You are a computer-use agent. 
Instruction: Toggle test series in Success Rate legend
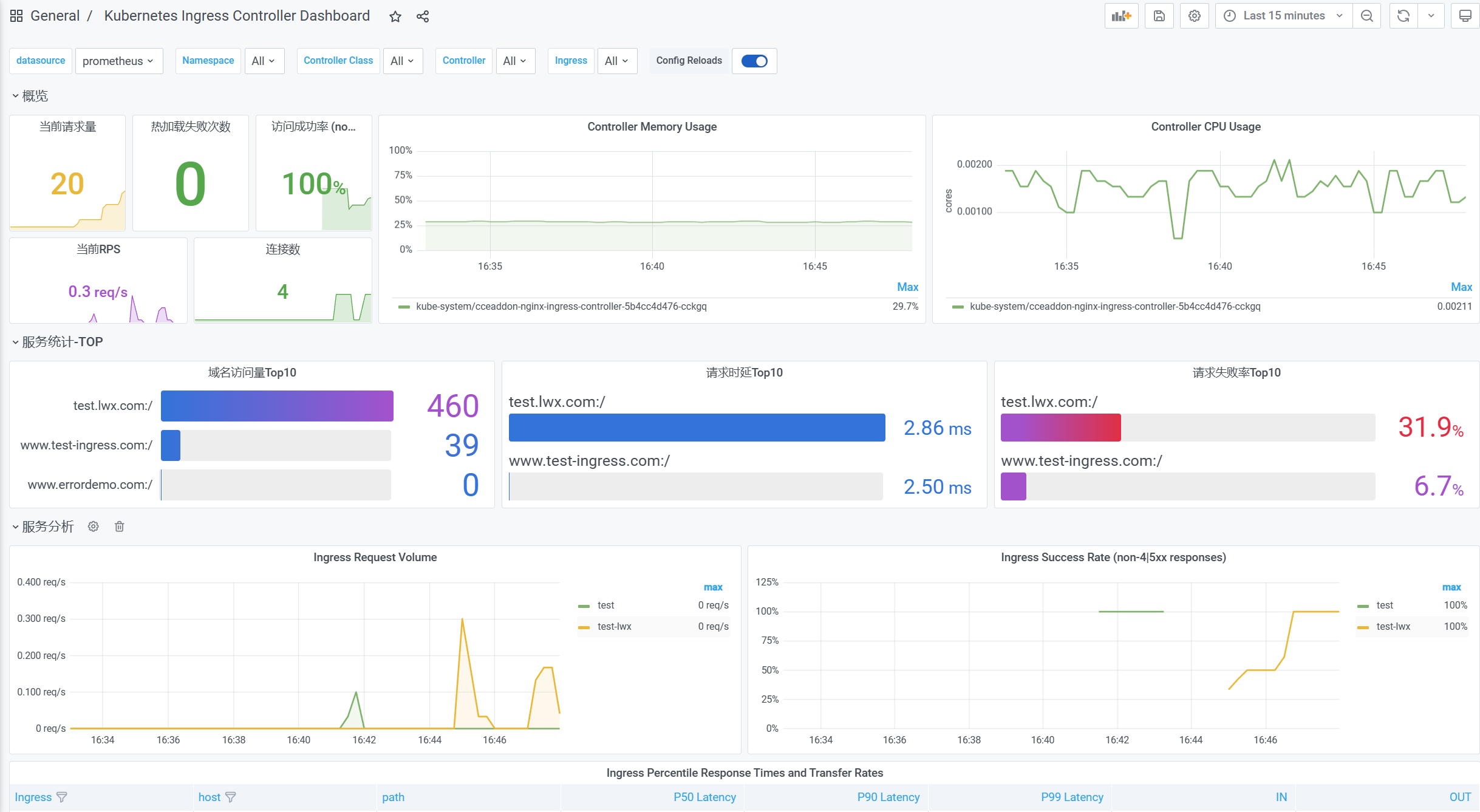pos(1384,605)
